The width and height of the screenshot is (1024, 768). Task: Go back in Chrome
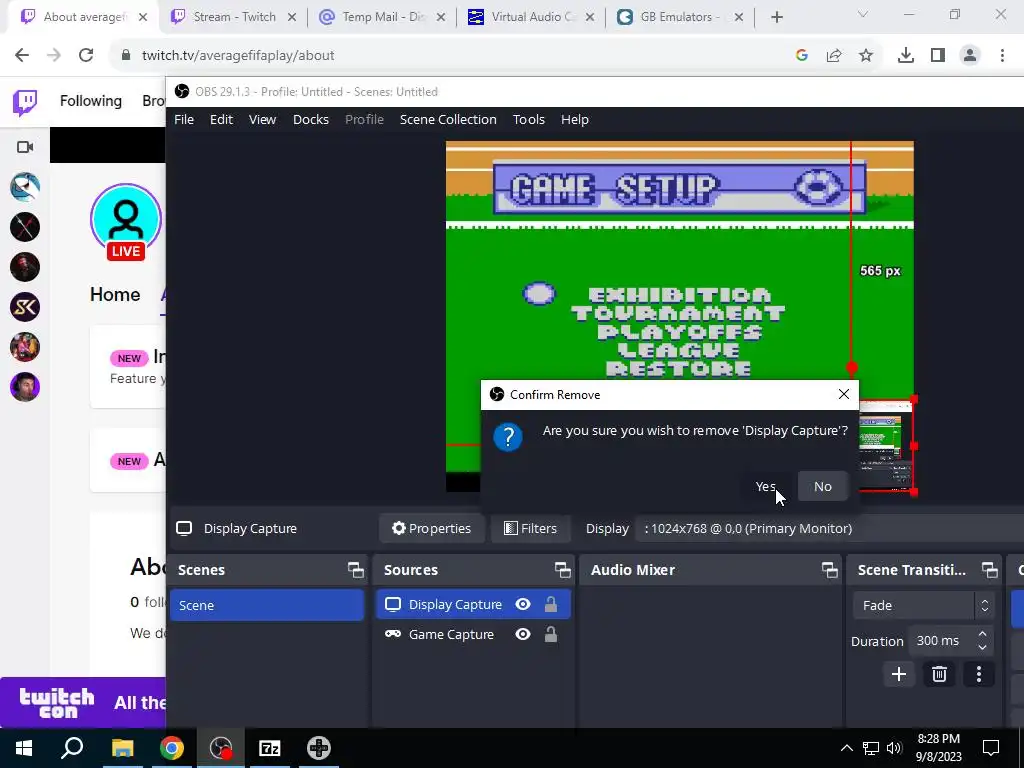tap(22, 56)
